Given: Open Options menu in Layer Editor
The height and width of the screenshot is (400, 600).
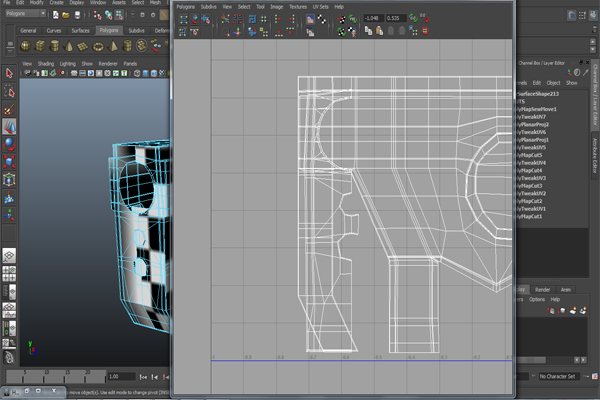Looking at the screenshot, I should click(537, 300).
